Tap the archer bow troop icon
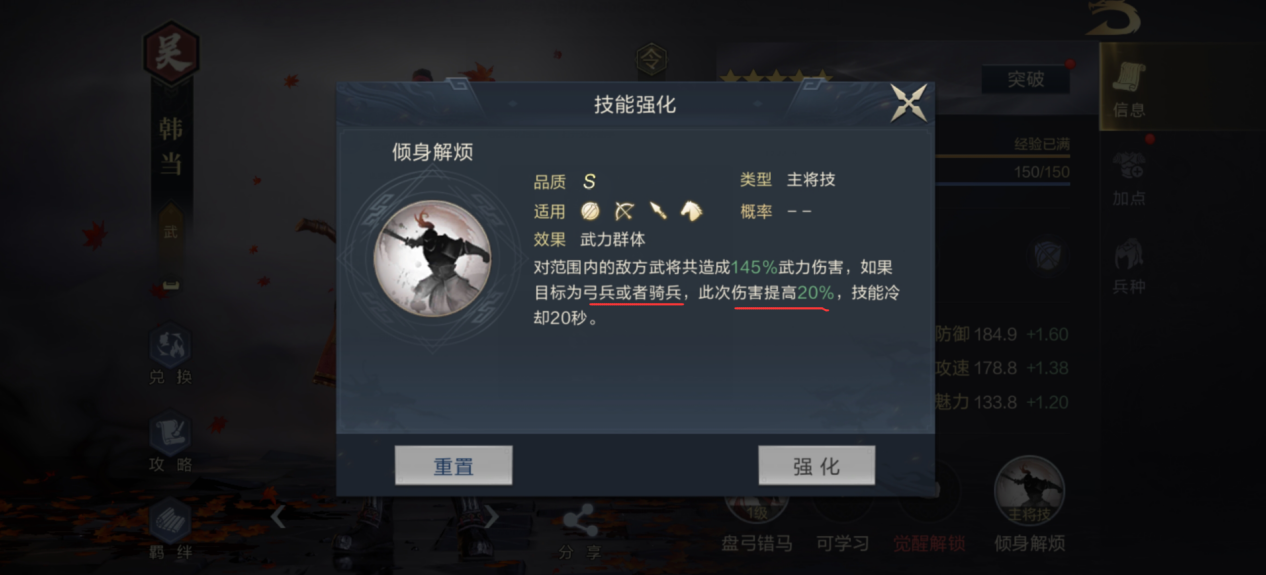The image size is (1266, 575). click(625, 211)
